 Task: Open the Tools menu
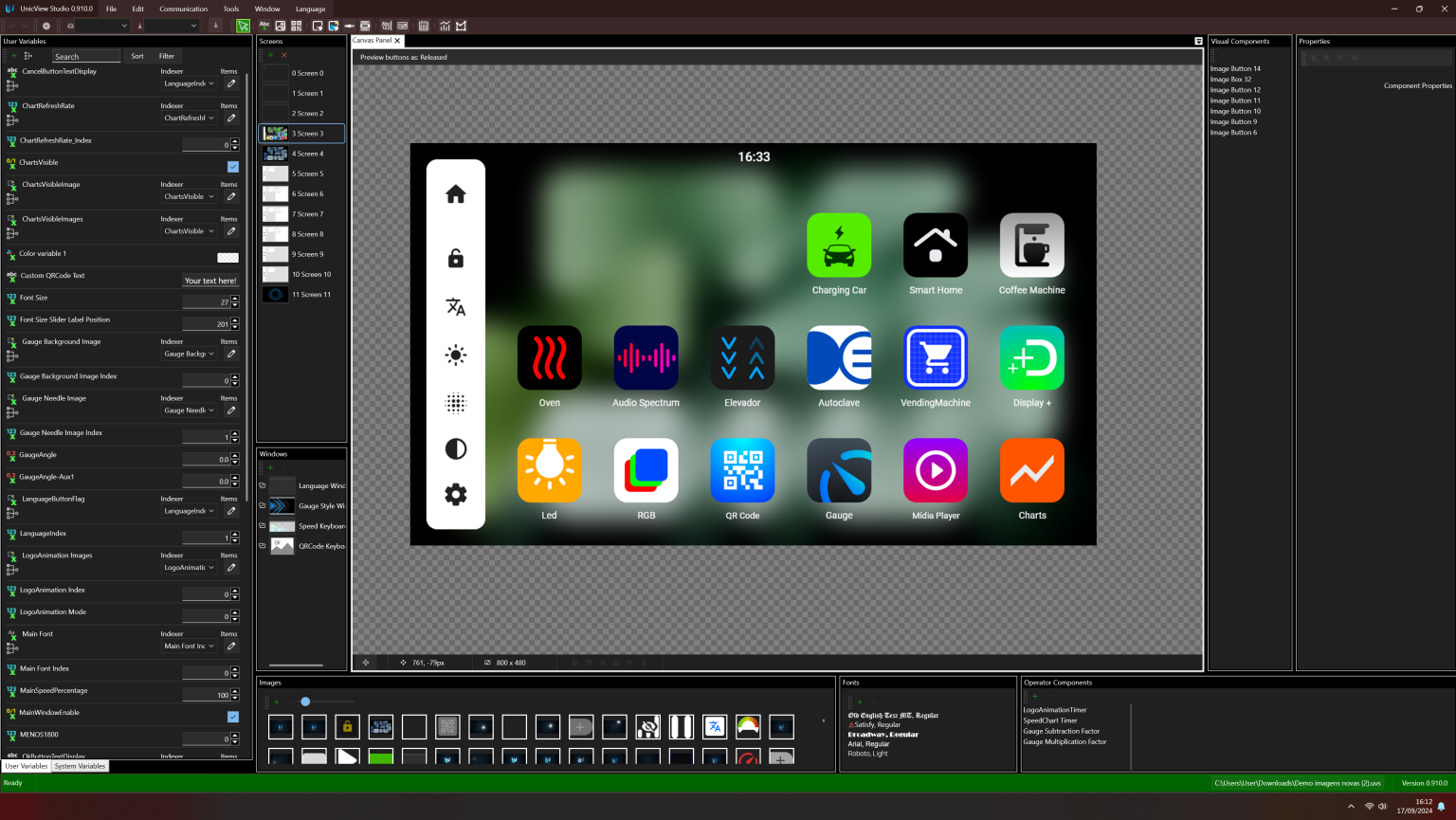click(231, 9)
